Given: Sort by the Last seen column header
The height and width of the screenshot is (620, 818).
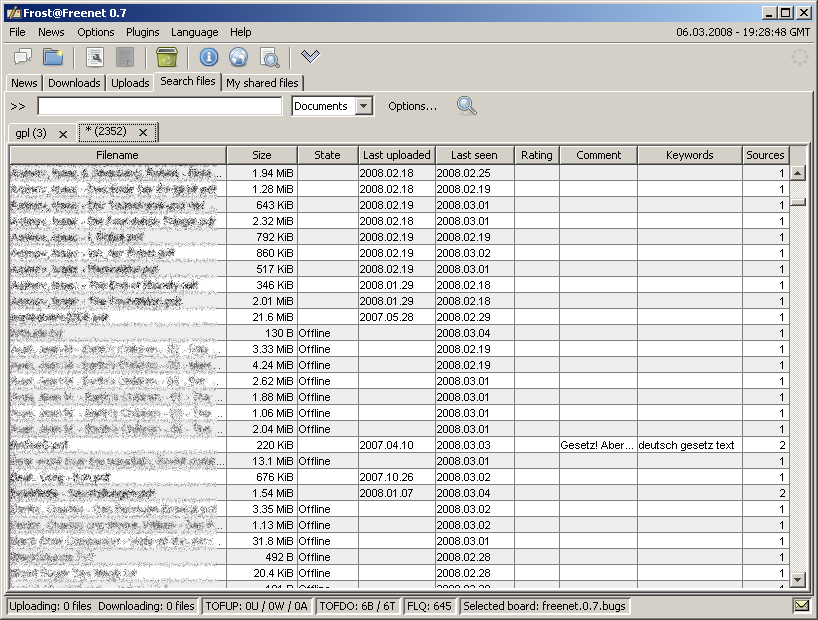Looking at the screenshot, I should tap(474, 155).
